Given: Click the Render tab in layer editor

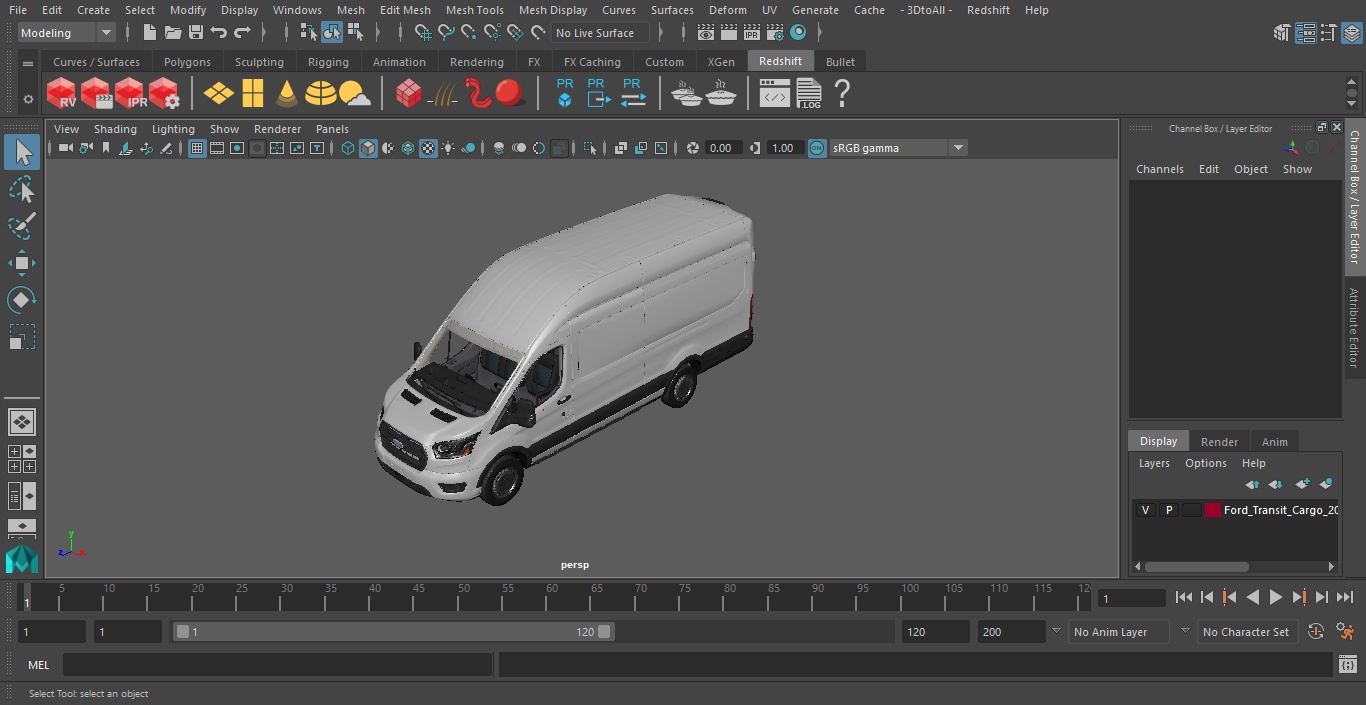Looking at the screenshot, I should [1219, 442].
